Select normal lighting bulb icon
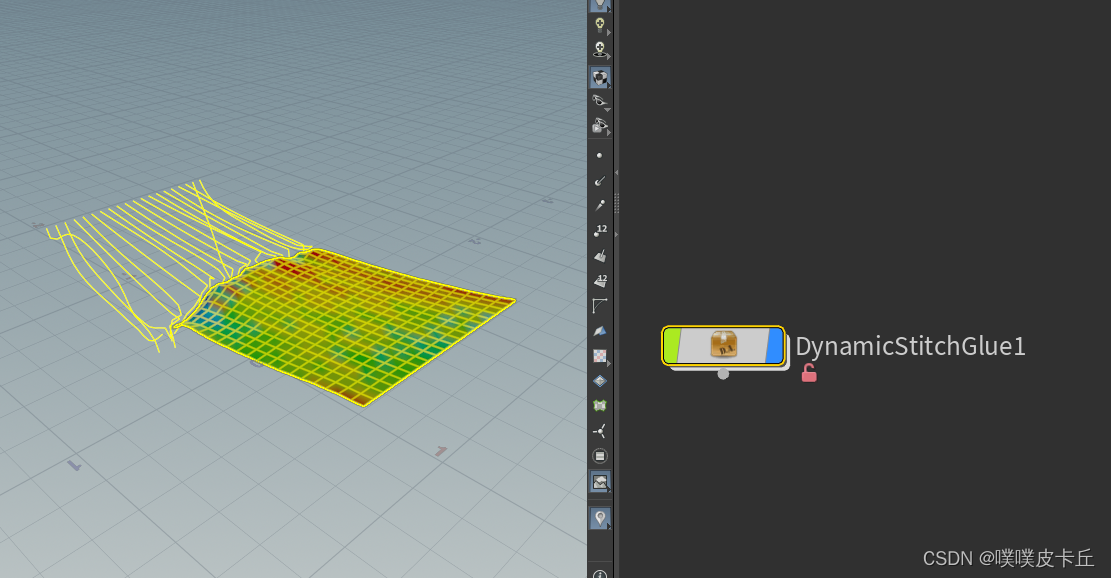1111x578 pixels. coord(599,26)
